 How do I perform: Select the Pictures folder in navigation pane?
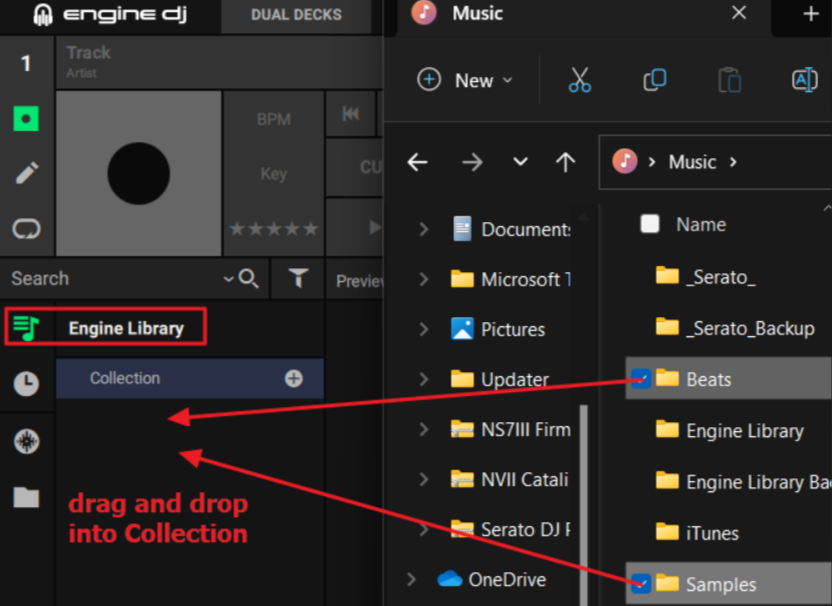(x=497, y=329)
